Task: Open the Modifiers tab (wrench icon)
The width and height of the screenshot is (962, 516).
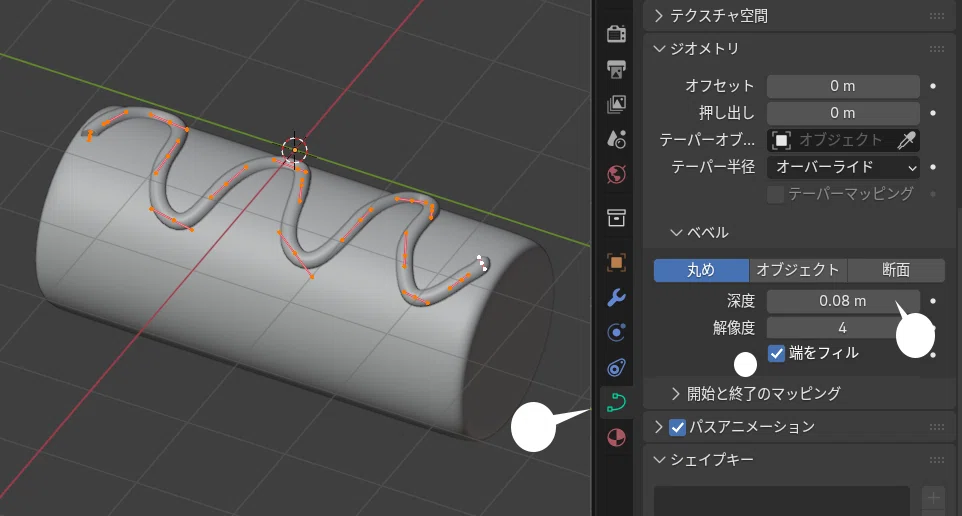Action: [616, 298]
